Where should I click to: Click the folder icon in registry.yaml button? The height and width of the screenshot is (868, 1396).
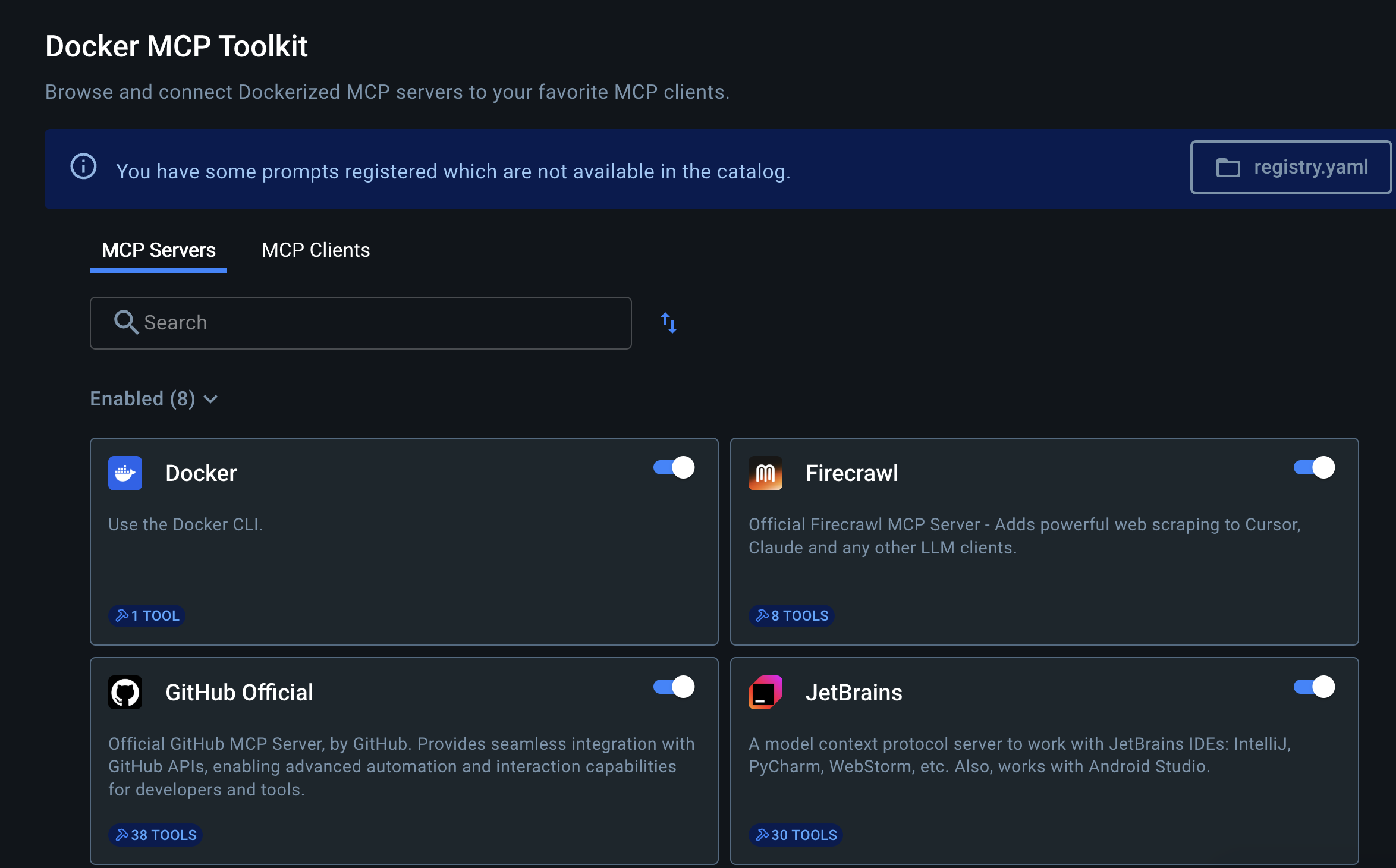[x=1228, y=168]
